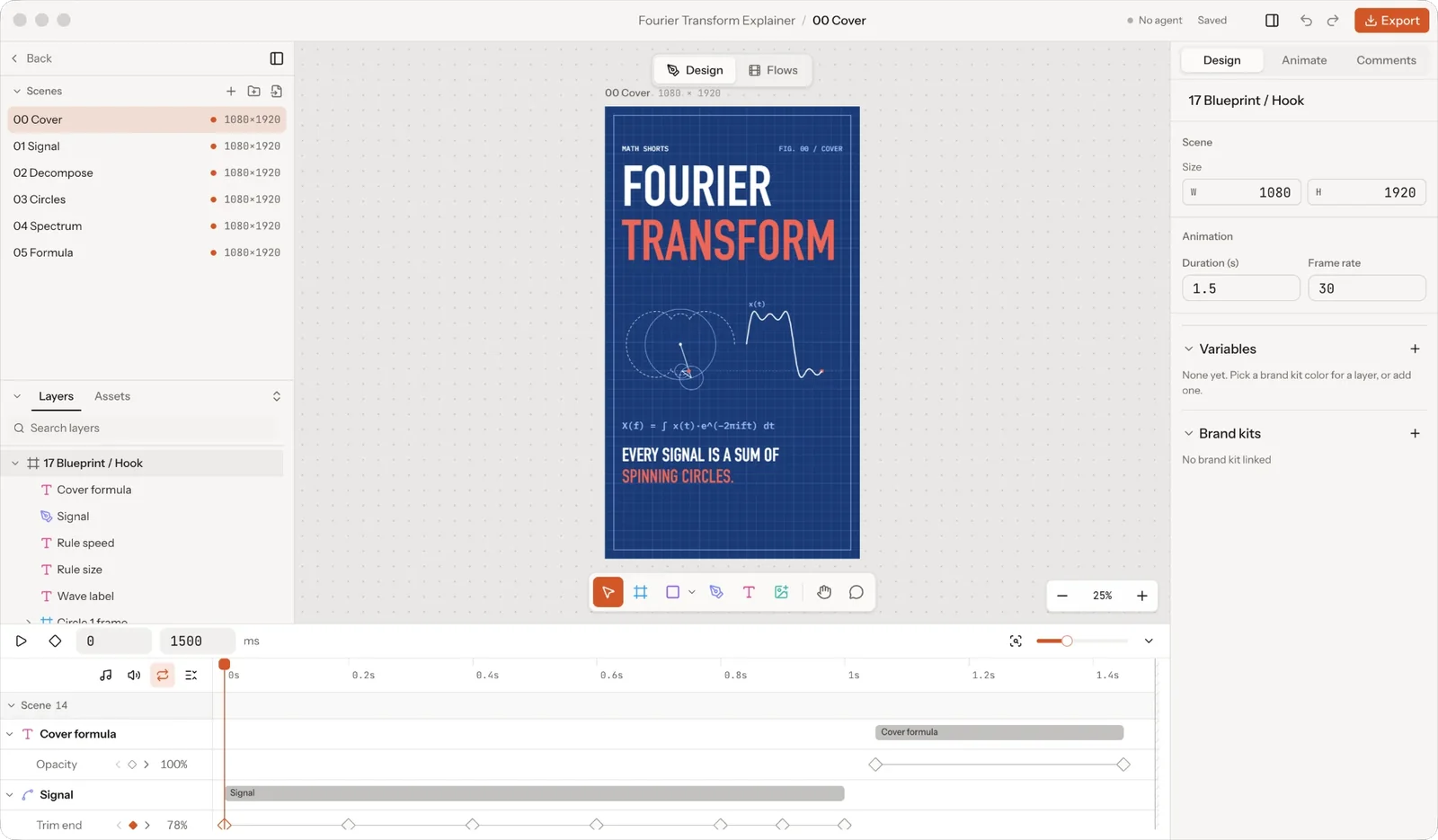
Task: Go Back from scene list
Action: tap(31, 58)
